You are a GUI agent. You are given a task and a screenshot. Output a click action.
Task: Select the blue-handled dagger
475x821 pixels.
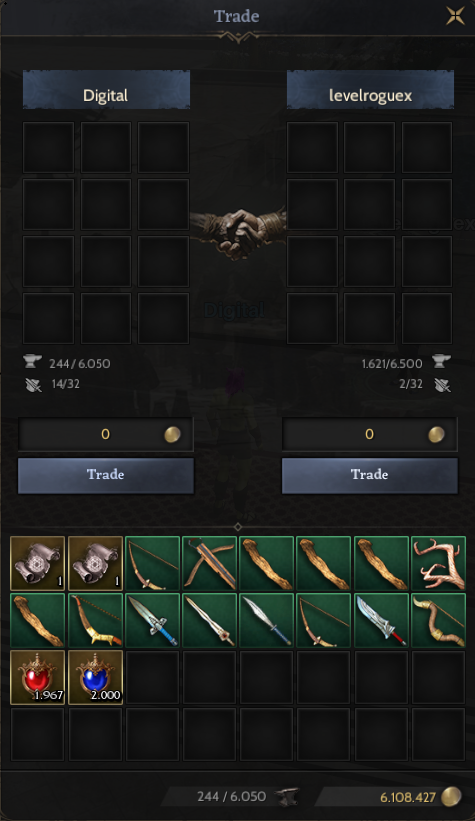[152, 620]
